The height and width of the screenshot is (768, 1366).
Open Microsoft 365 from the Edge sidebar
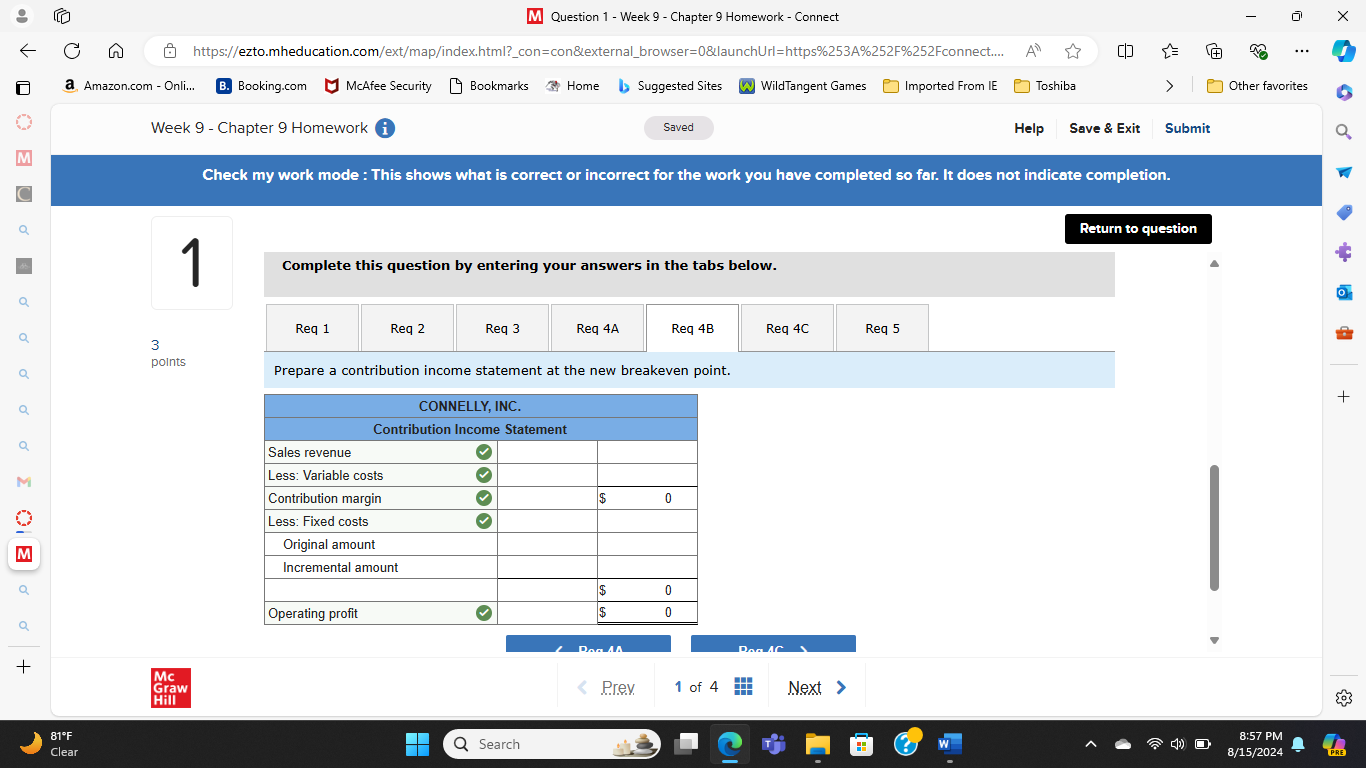click(1344, 92)
